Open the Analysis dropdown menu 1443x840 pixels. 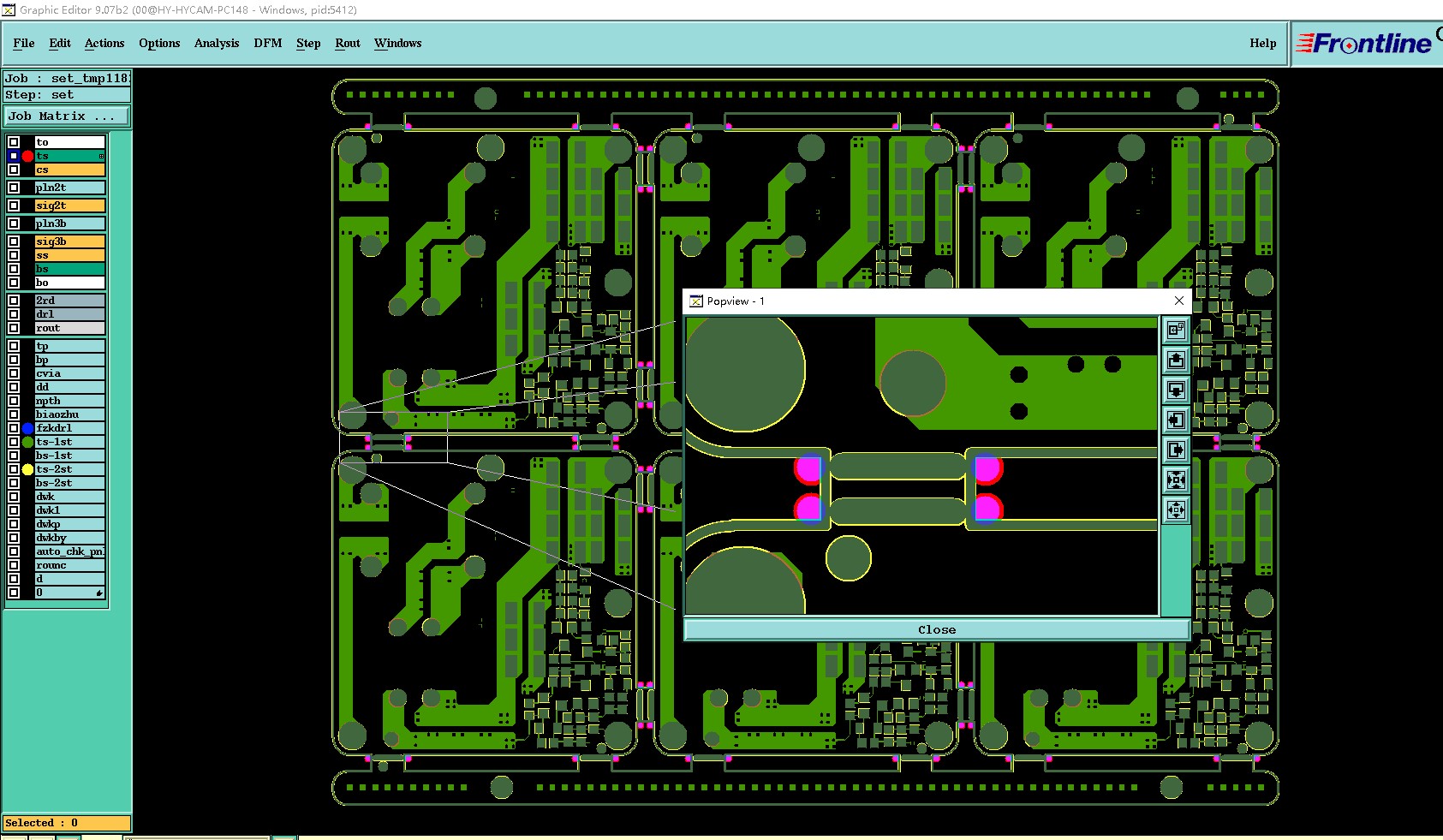point(217,43)
